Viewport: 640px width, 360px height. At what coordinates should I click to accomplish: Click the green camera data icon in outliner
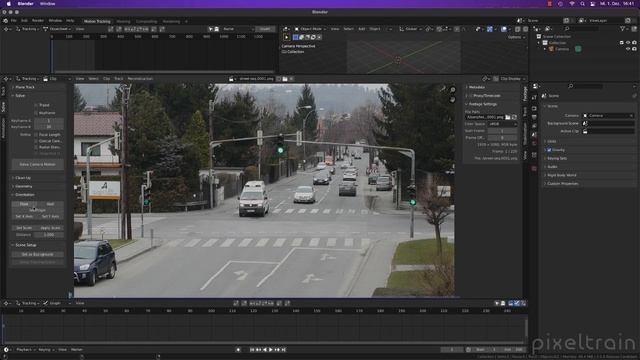(578, 49)
